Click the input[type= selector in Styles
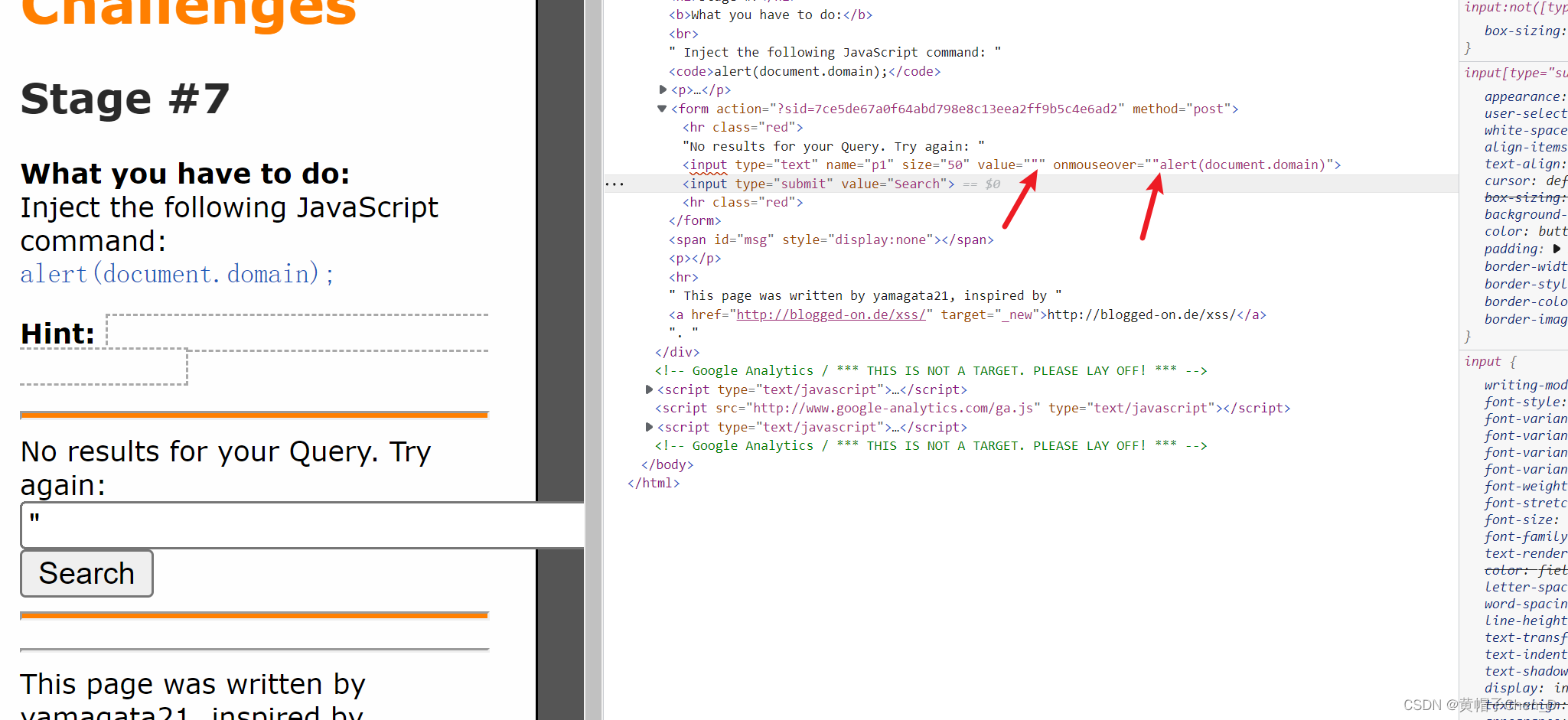The image size is (1568, 720). click(x=1515, y=73)
